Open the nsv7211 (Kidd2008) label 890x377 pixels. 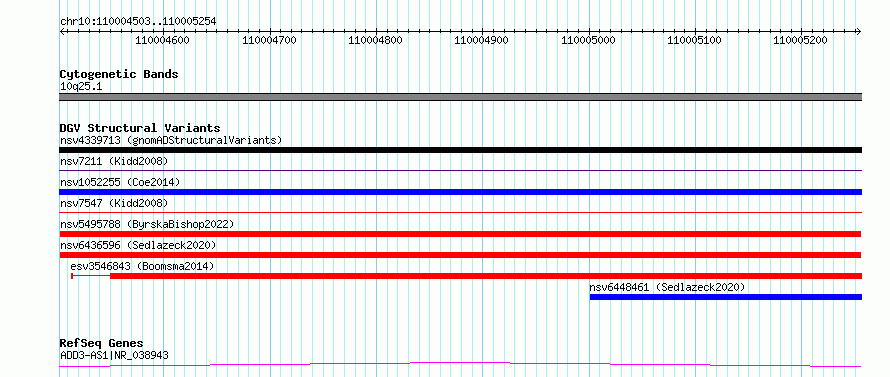114,161
